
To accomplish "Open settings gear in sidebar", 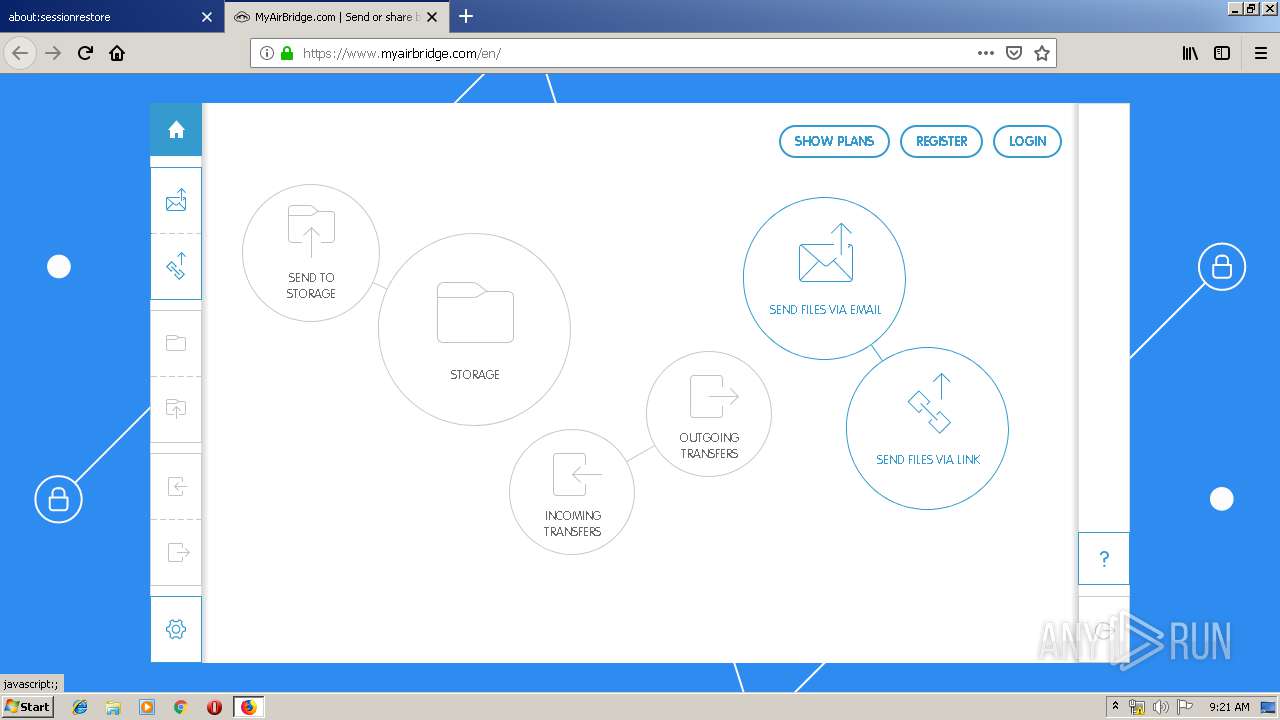I will [x=176, y=629].
